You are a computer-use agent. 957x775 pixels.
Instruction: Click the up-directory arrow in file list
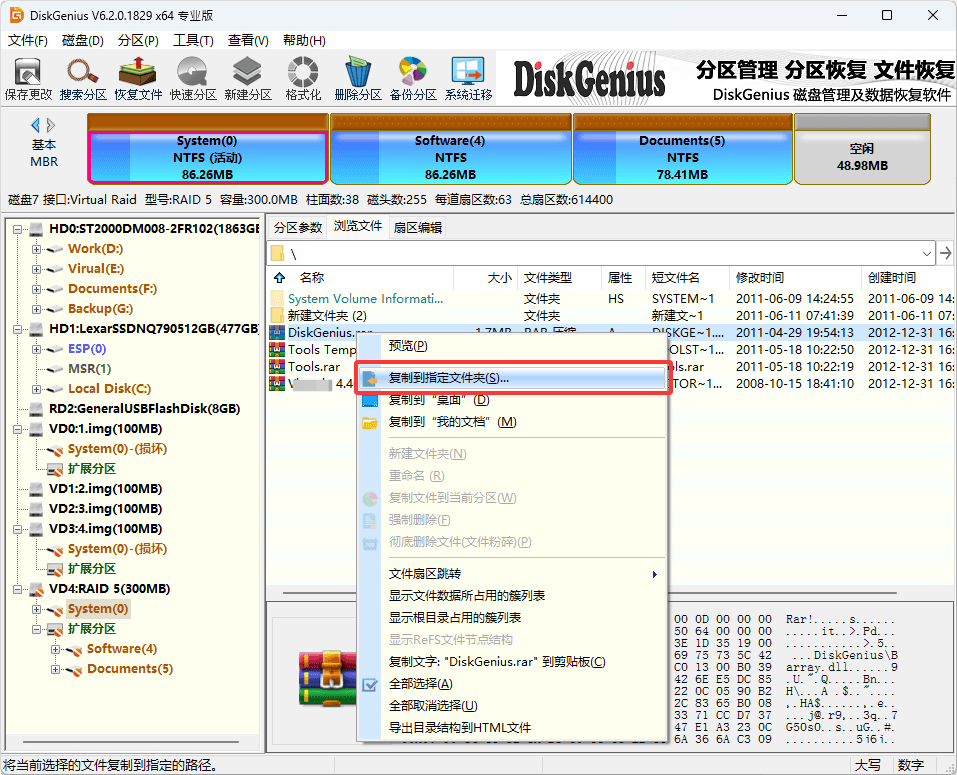point(280,278)
